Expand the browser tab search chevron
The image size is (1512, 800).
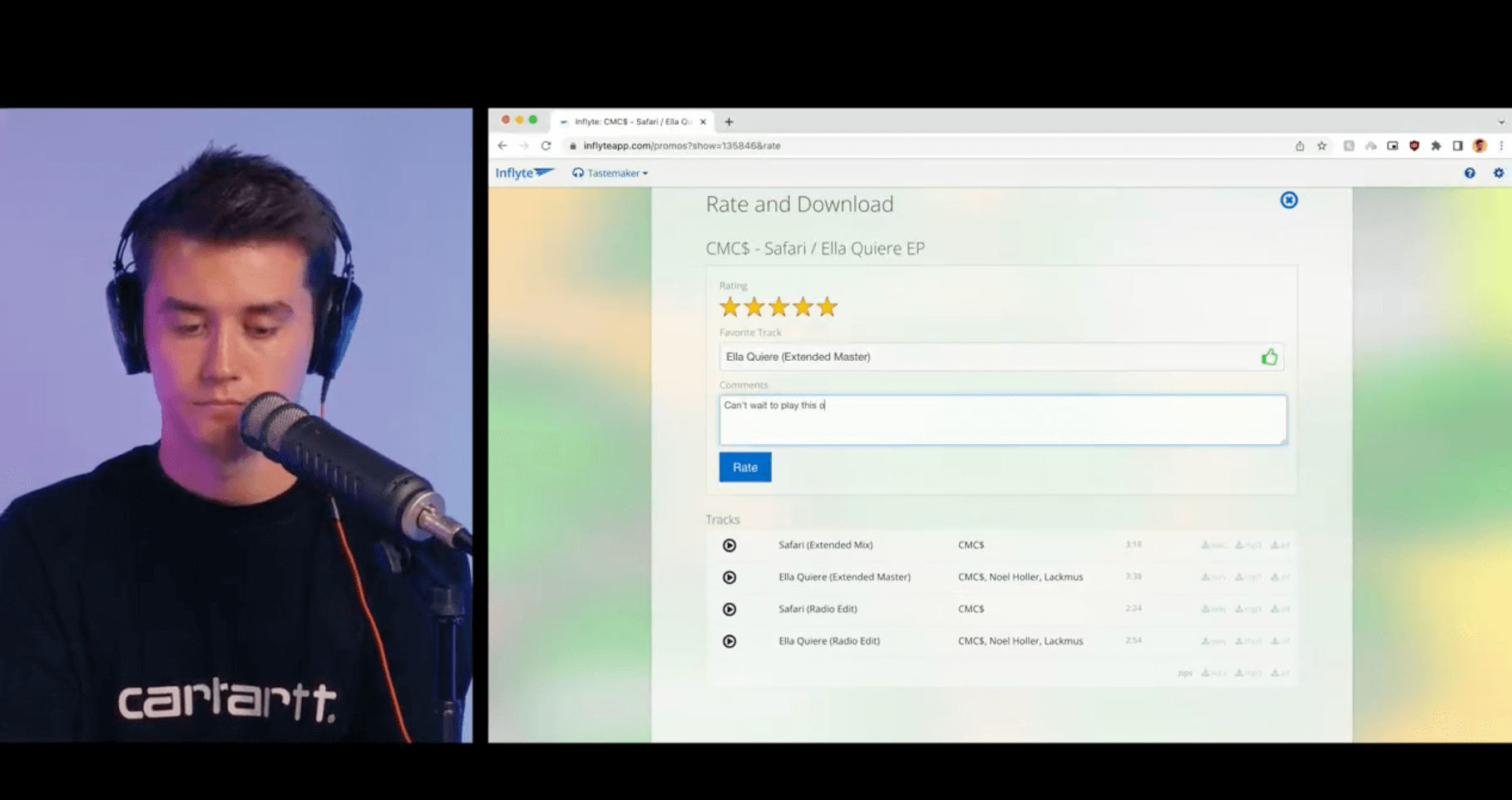[1501, 121]
